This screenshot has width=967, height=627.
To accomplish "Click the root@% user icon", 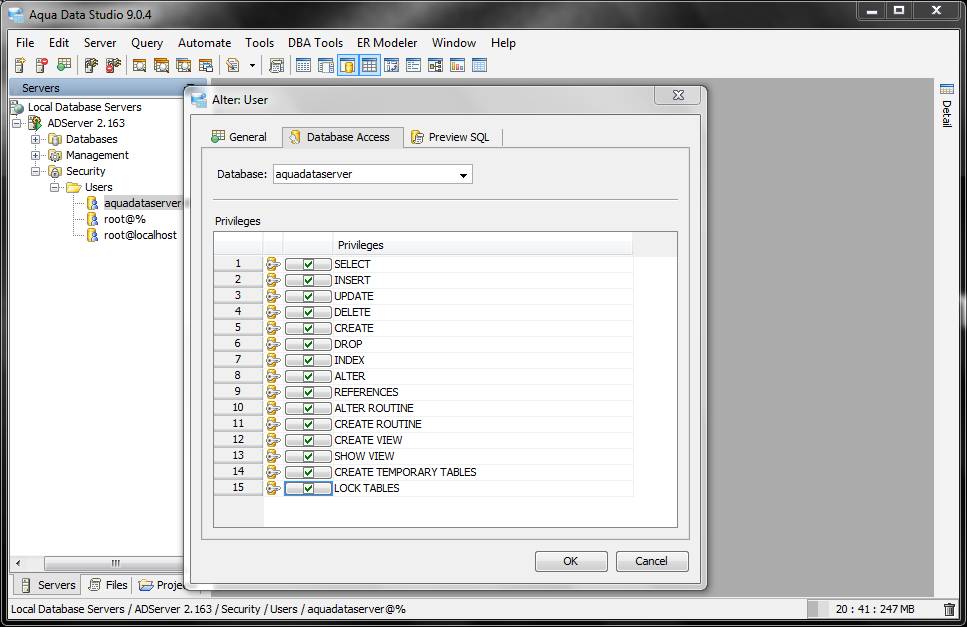I will (93, 219).
